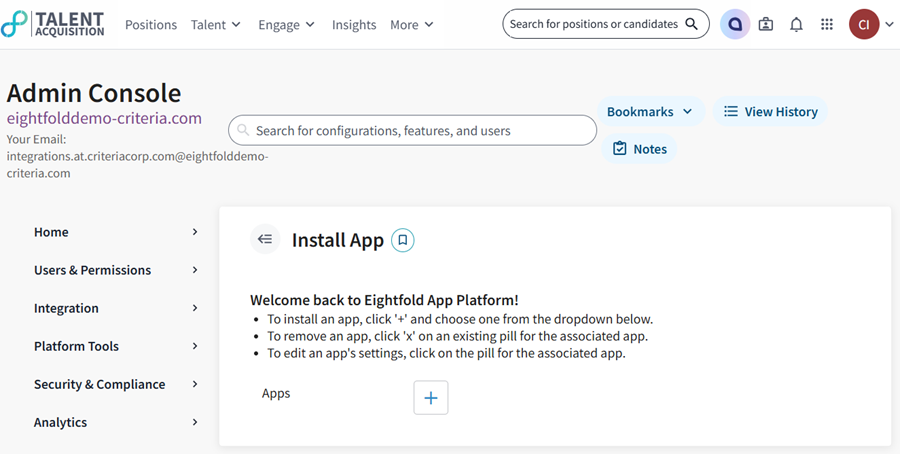Image resolution: width=900 pixels, height=454 pixels.
Task: Click the configurations search field
Action: pyautogui.click(x=412, y=130)
